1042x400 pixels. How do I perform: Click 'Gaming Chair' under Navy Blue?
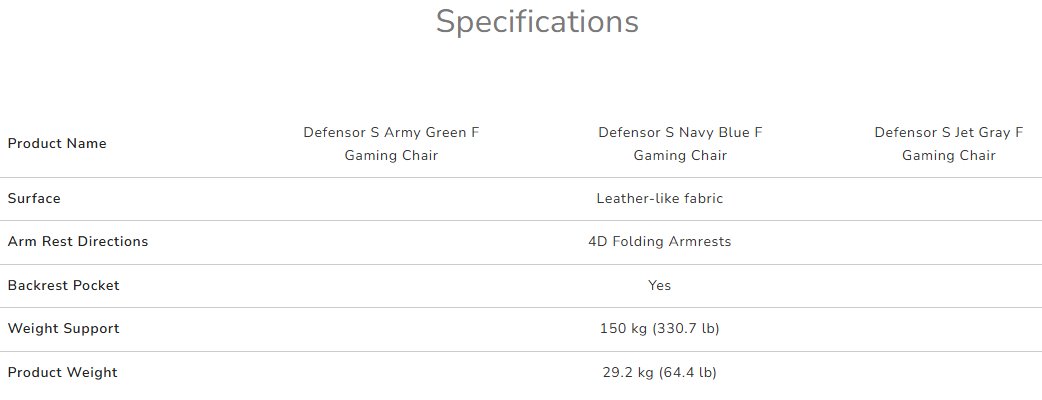click(680, 155)
